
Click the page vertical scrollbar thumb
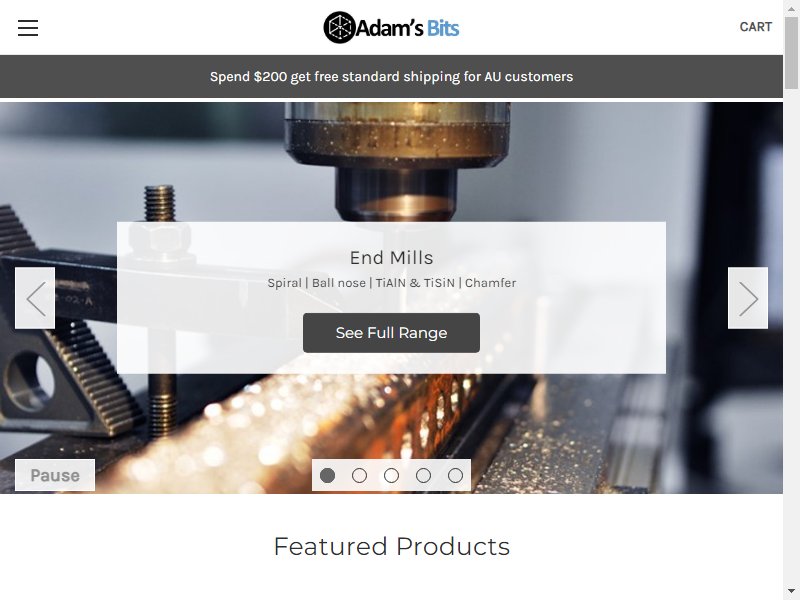pyautogui.click(x=791, y=53)
